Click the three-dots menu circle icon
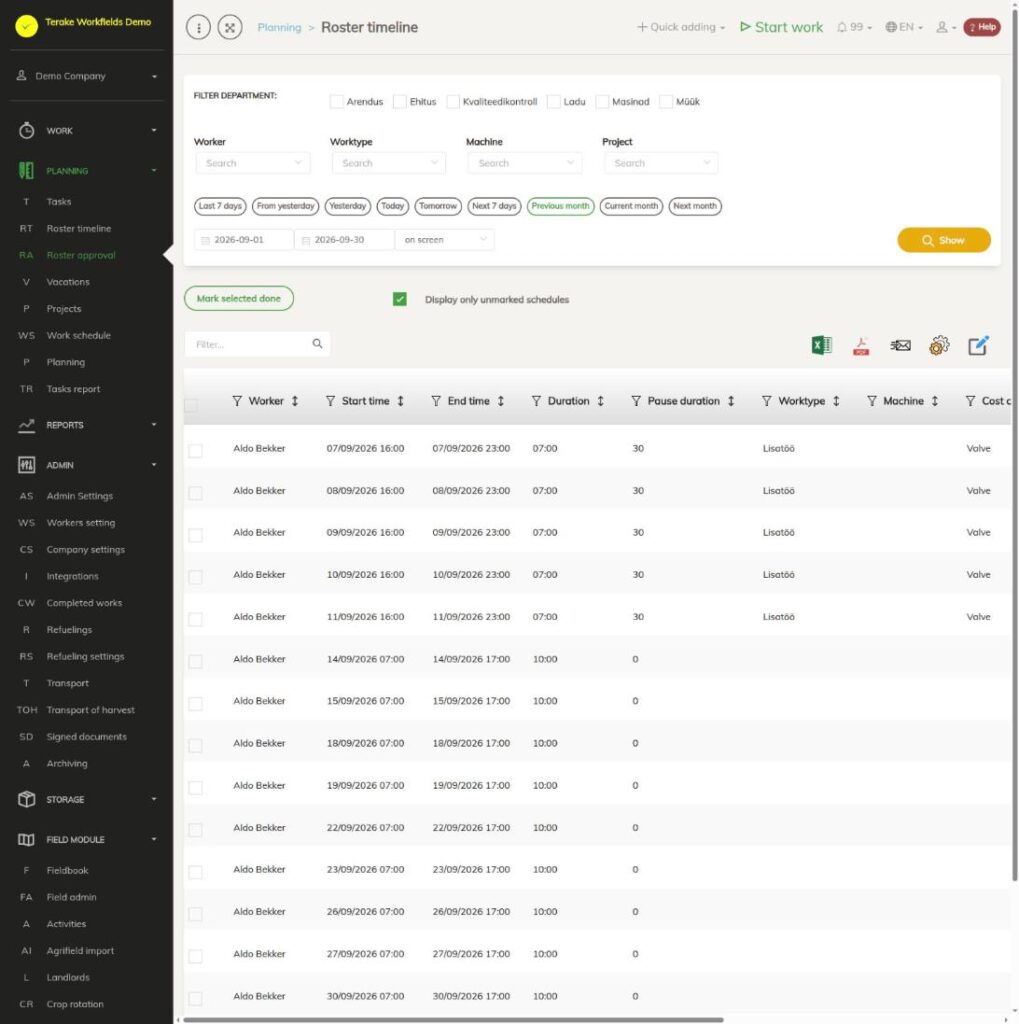This screenshot has width=1019, height=1024. [x=198, y=27]
